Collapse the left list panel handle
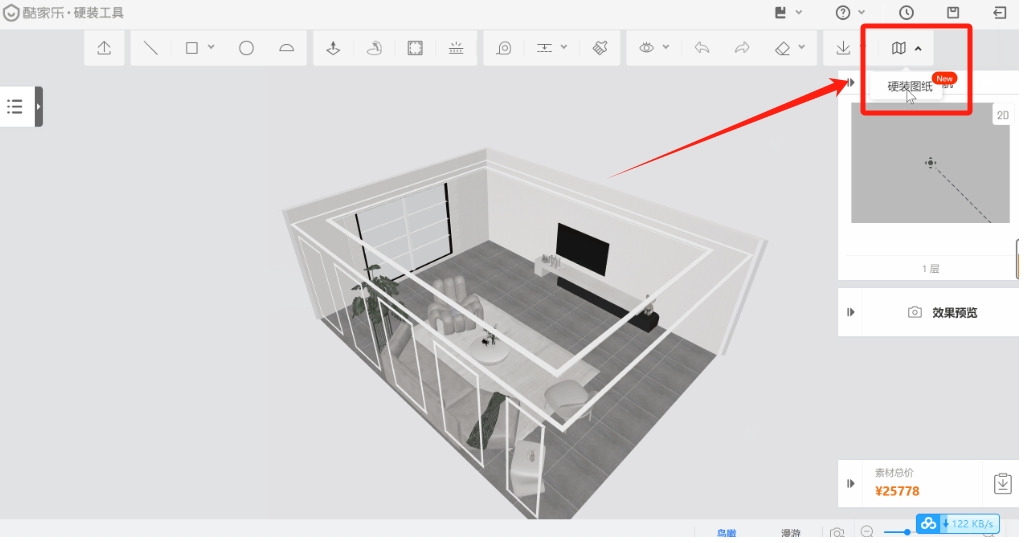The image size is (1024, 543). (x=39, y=106)
